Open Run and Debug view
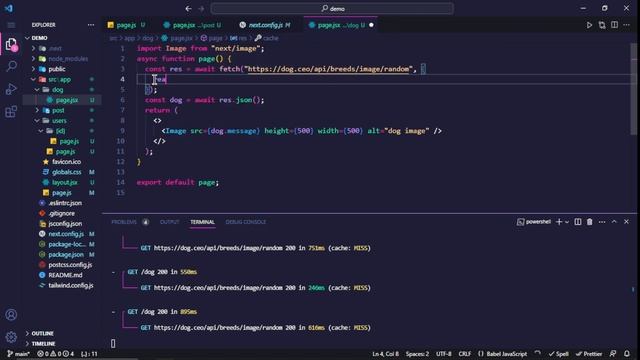The height and width of the screenshot is (360, 640). [11, 89]
